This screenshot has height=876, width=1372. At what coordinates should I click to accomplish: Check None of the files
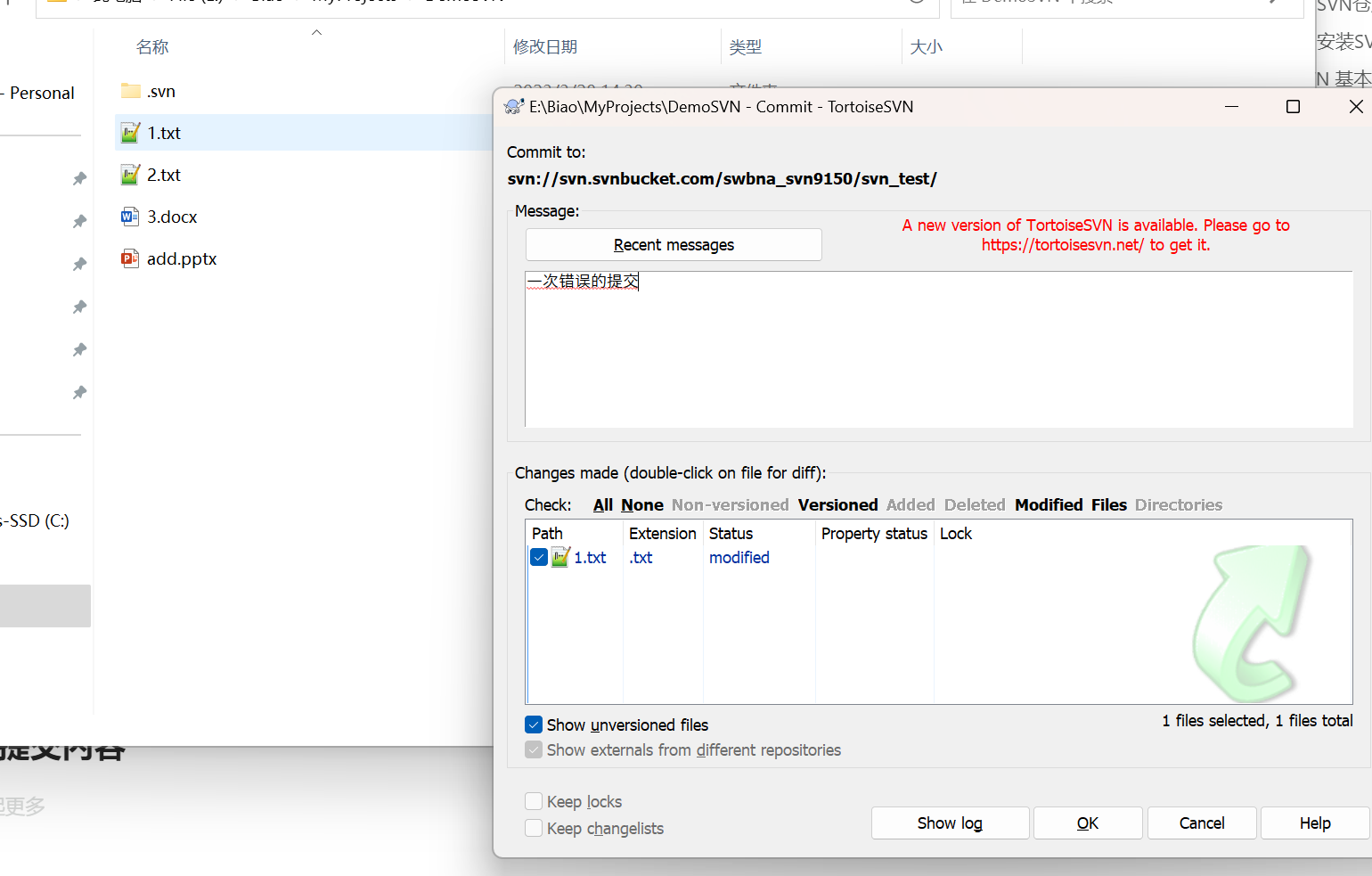642,505
